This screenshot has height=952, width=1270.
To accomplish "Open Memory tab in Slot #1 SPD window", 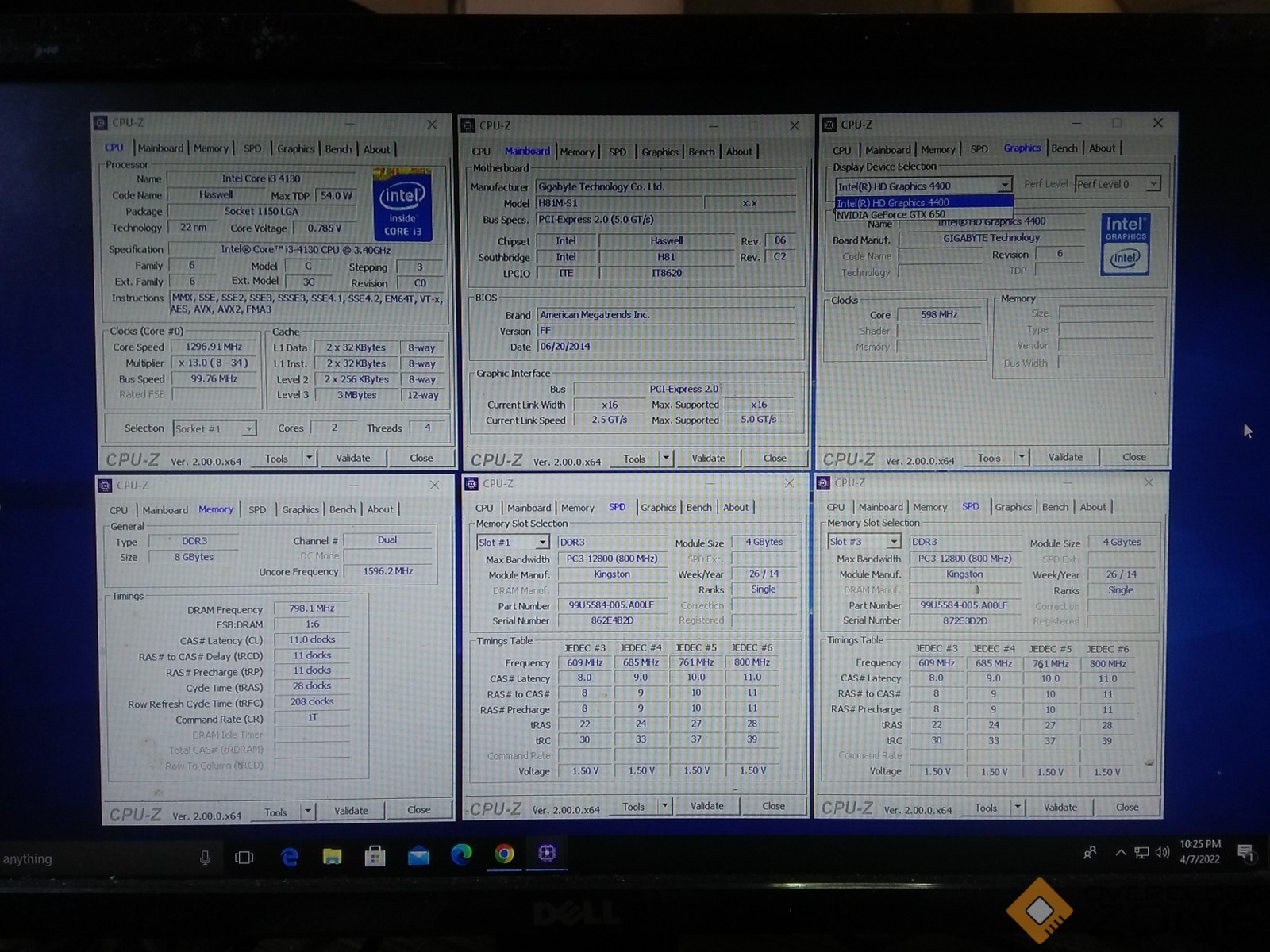I will [x=577, y=508].
